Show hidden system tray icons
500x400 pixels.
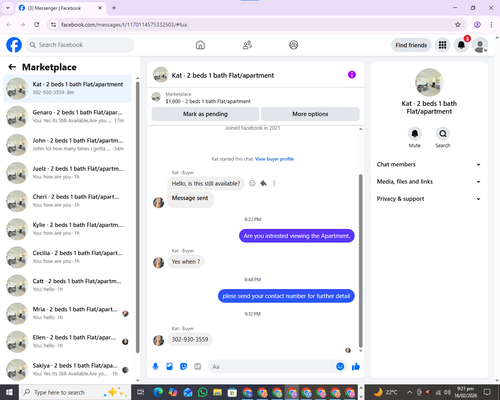click(x=410, y=392)
